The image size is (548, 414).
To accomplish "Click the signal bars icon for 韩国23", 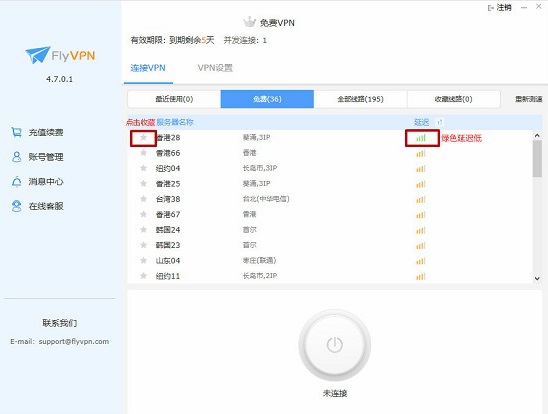I will pyautogui.click(x=421, y=245).
